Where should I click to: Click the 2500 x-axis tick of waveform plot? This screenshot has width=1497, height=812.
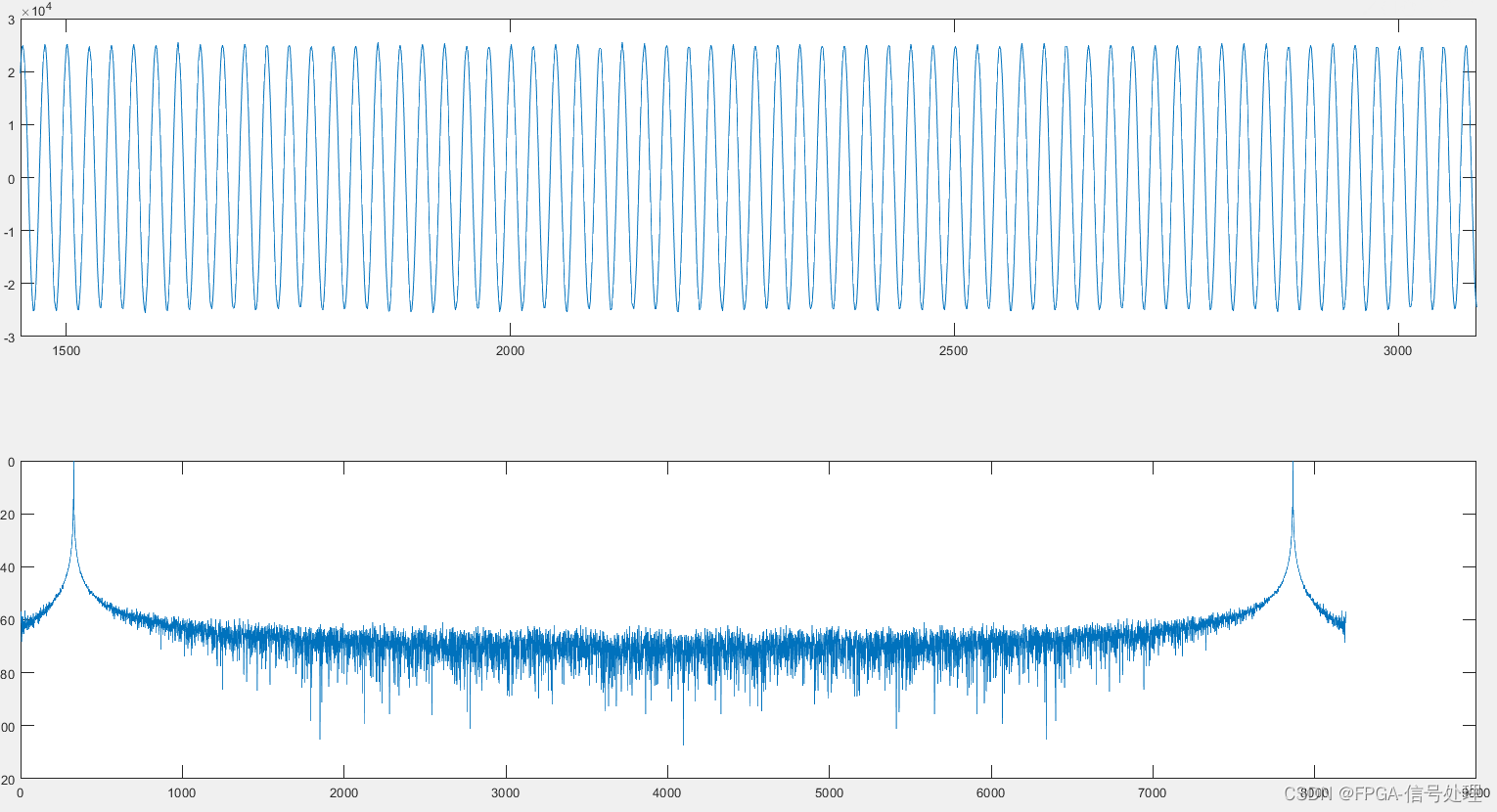tap(953, 351)
